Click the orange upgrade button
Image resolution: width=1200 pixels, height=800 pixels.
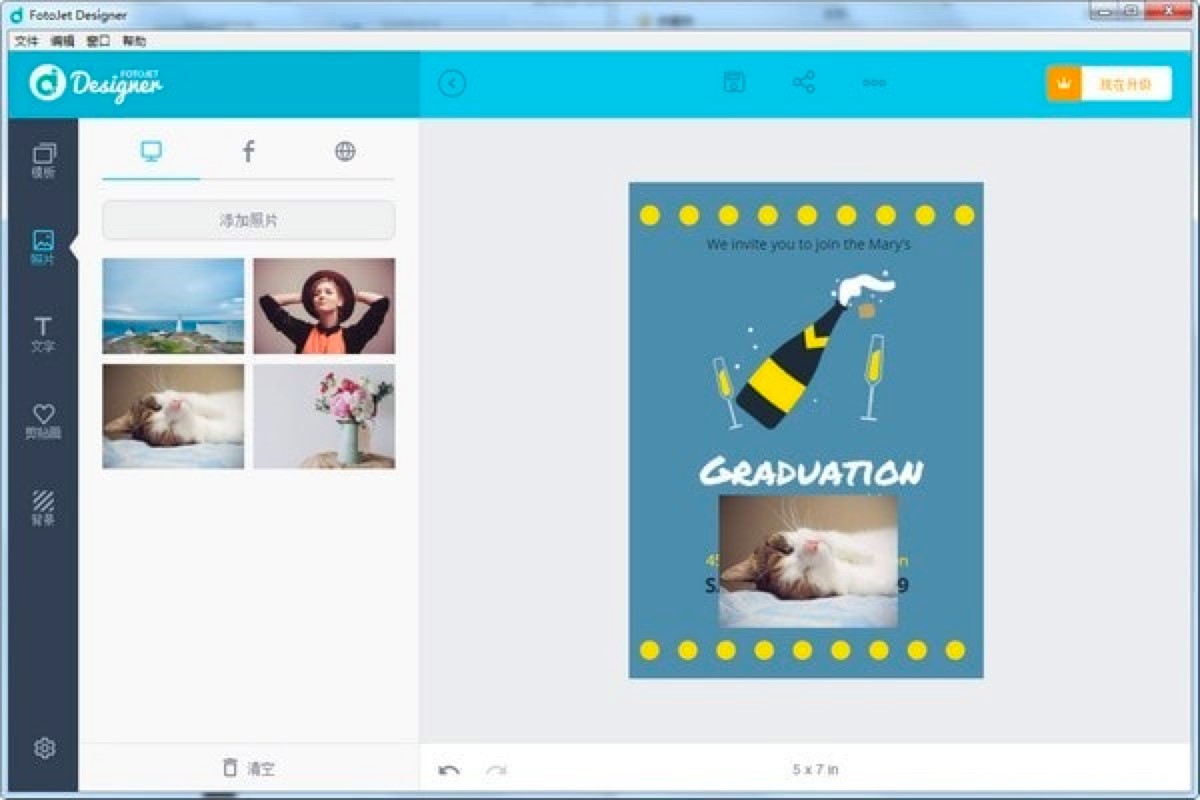(x=1110, y=82)
